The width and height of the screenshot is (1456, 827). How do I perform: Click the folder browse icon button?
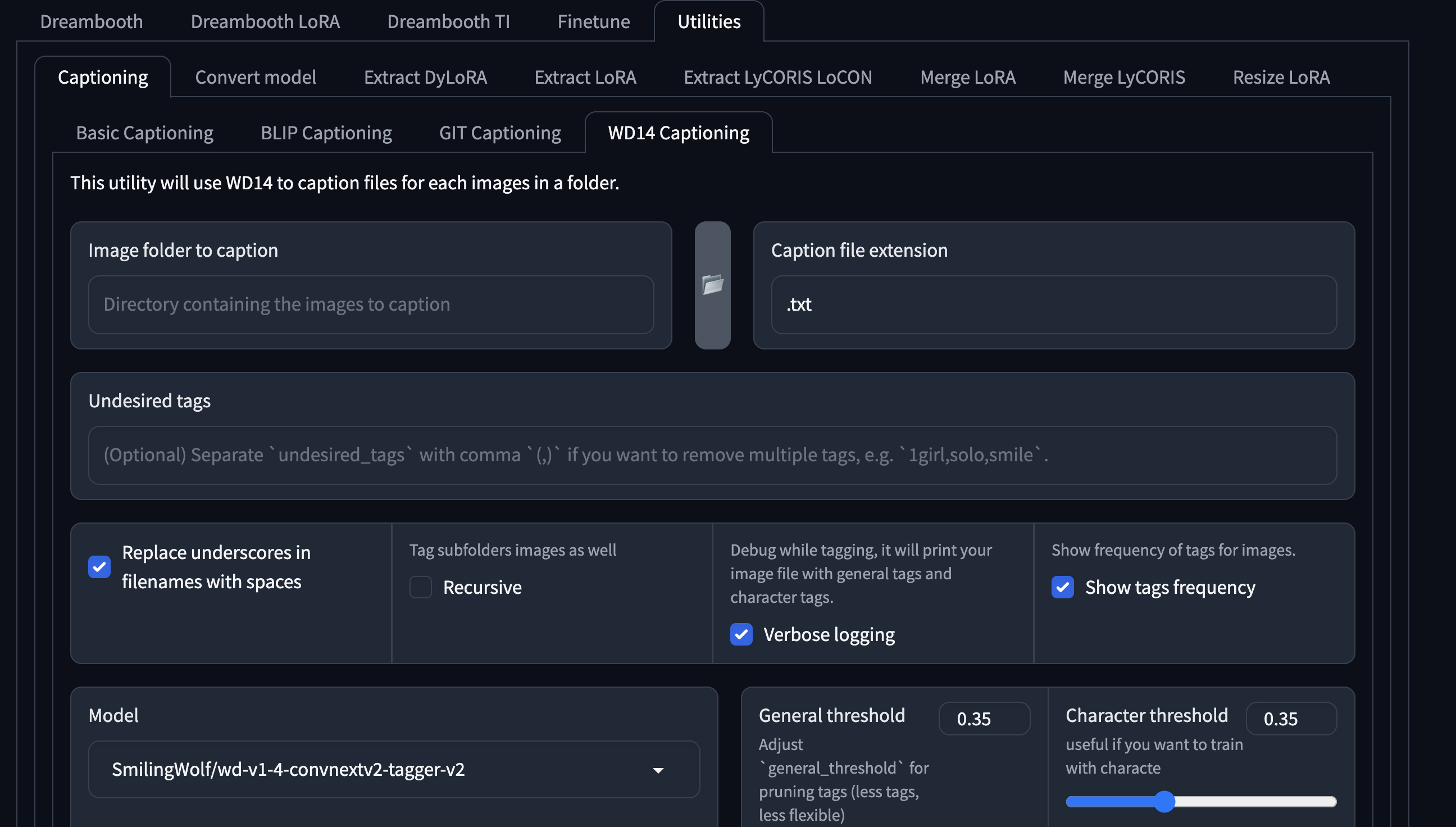712,285
